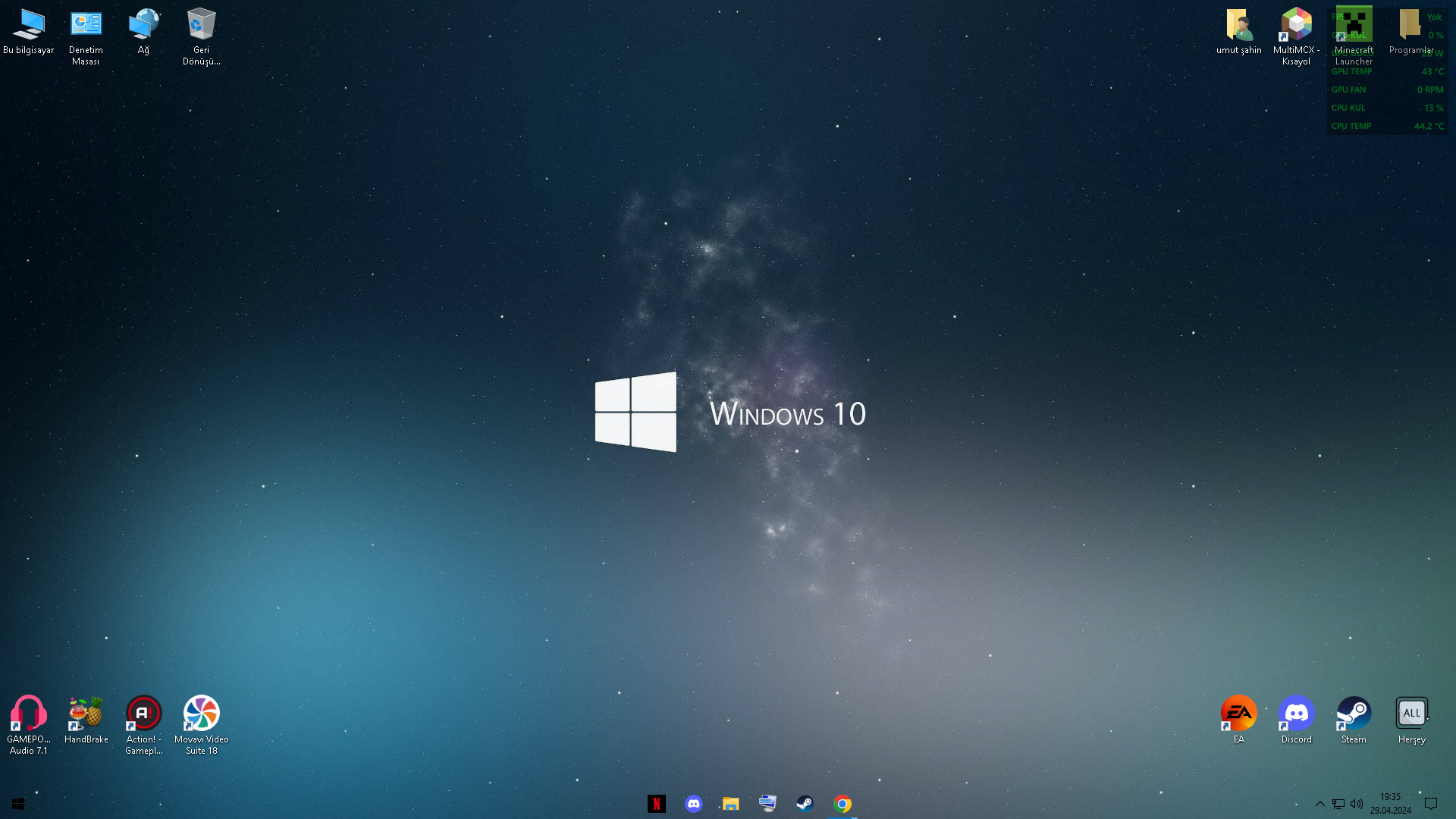
Task: Open the umut şahin user folder
Action: 1238,32
